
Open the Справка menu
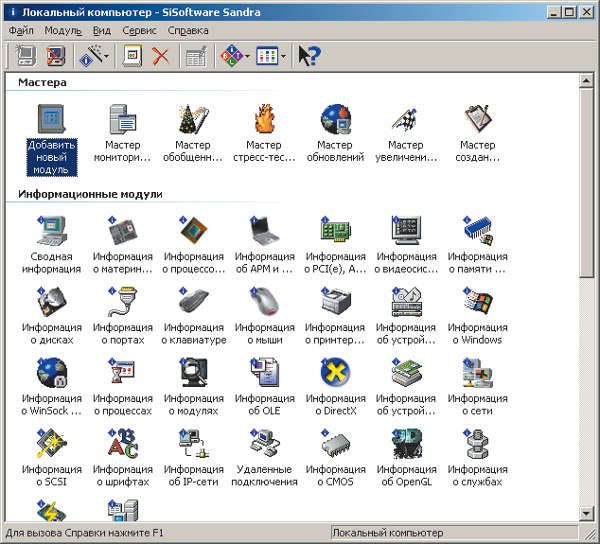tap(188, 30)
